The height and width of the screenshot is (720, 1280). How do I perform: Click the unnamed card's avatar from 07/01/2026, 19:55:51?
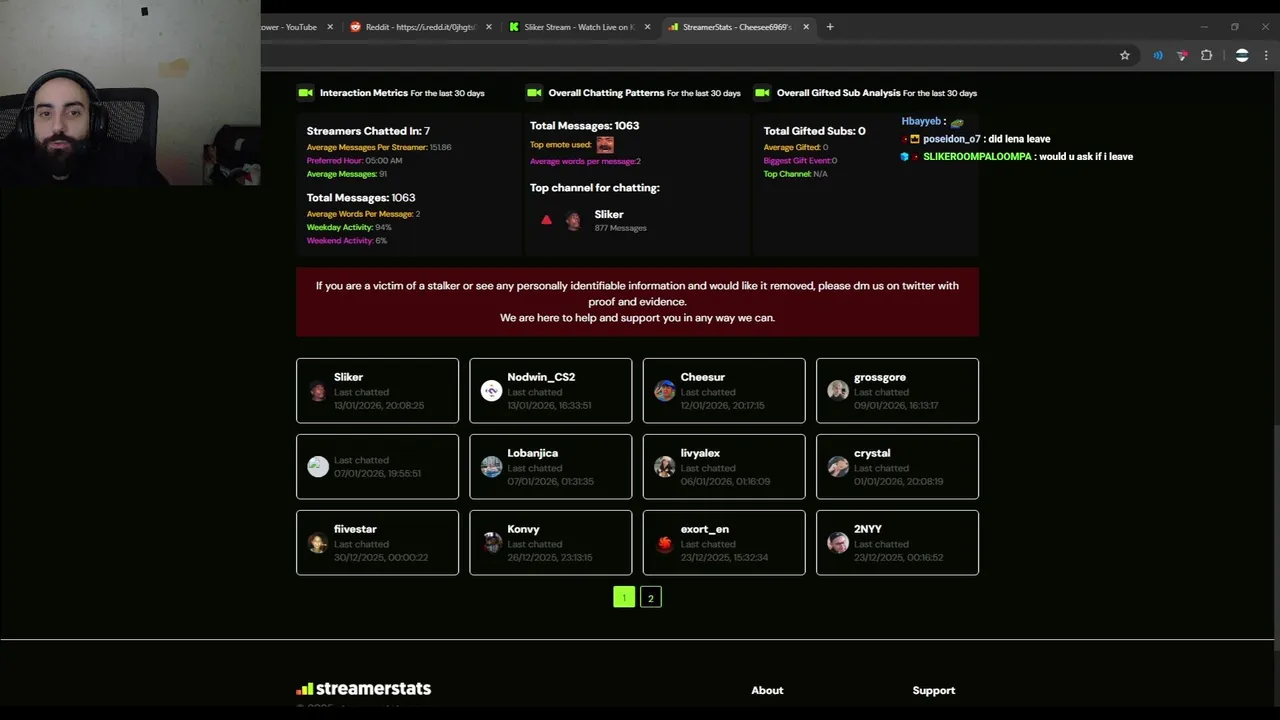(x=318, y=467)
